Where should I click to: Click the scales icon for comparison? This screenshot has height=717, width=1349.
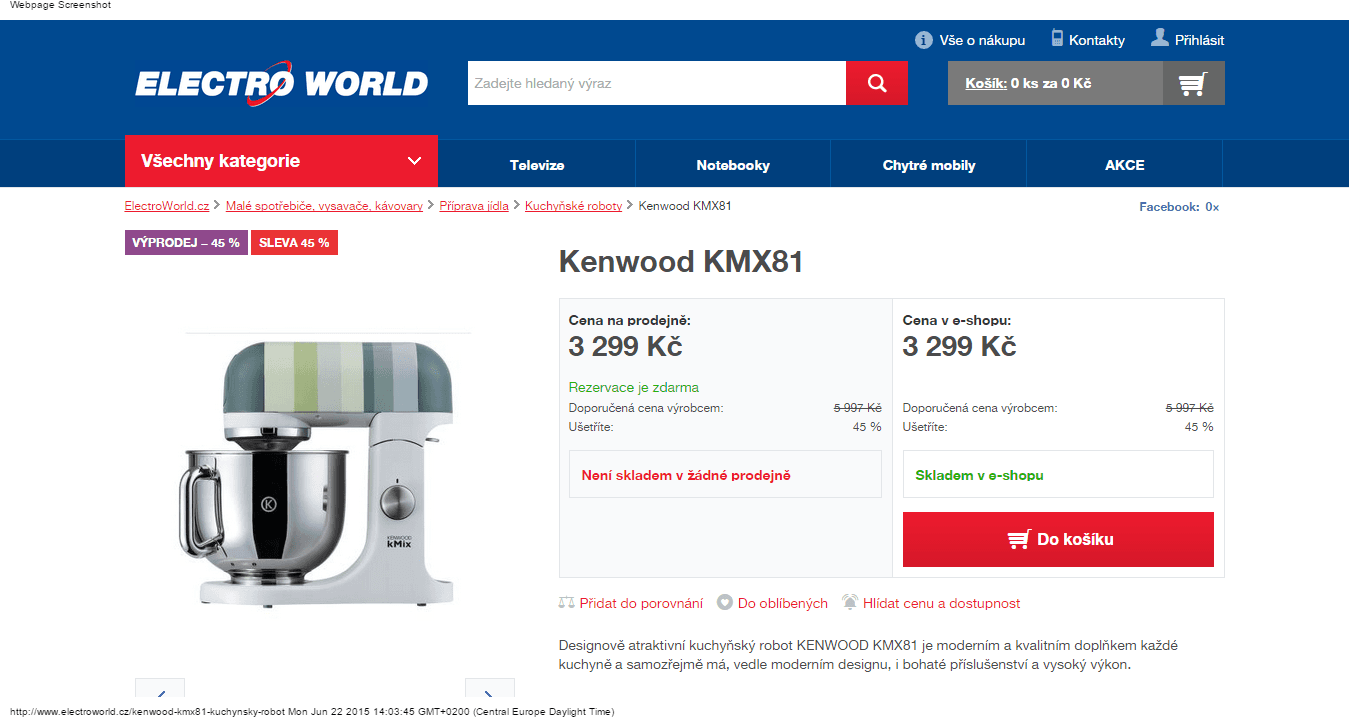click(x=567, y=603)
